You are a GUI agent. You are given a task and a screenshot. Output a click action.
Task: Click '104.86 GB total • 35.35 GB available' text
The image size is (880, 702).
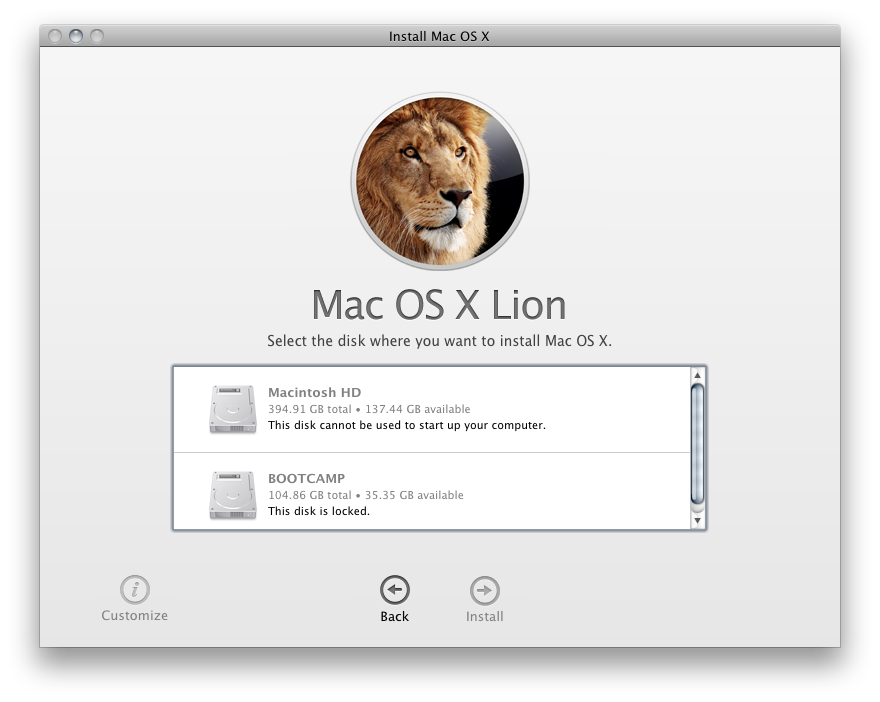point(366,495)
